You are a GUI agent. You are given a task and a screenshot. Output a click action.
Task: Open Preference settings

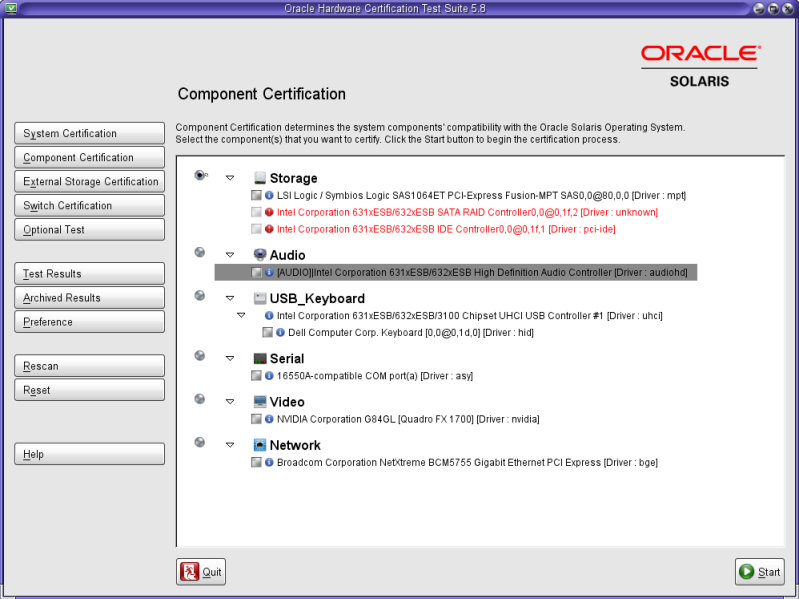(x=90, y=322)
